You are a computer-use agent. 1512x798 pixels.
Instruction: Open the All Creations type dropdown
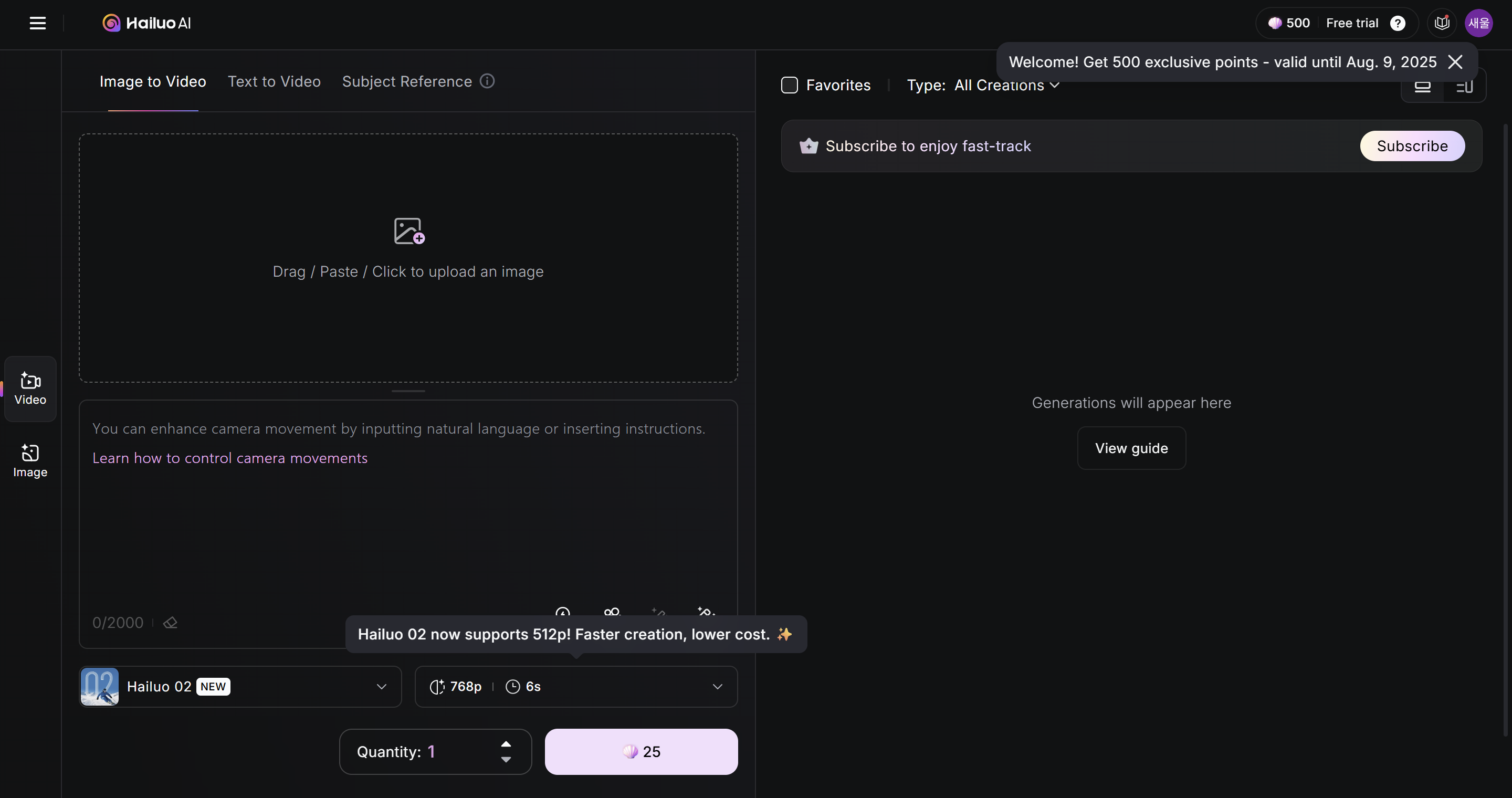tap(1007, 85)
